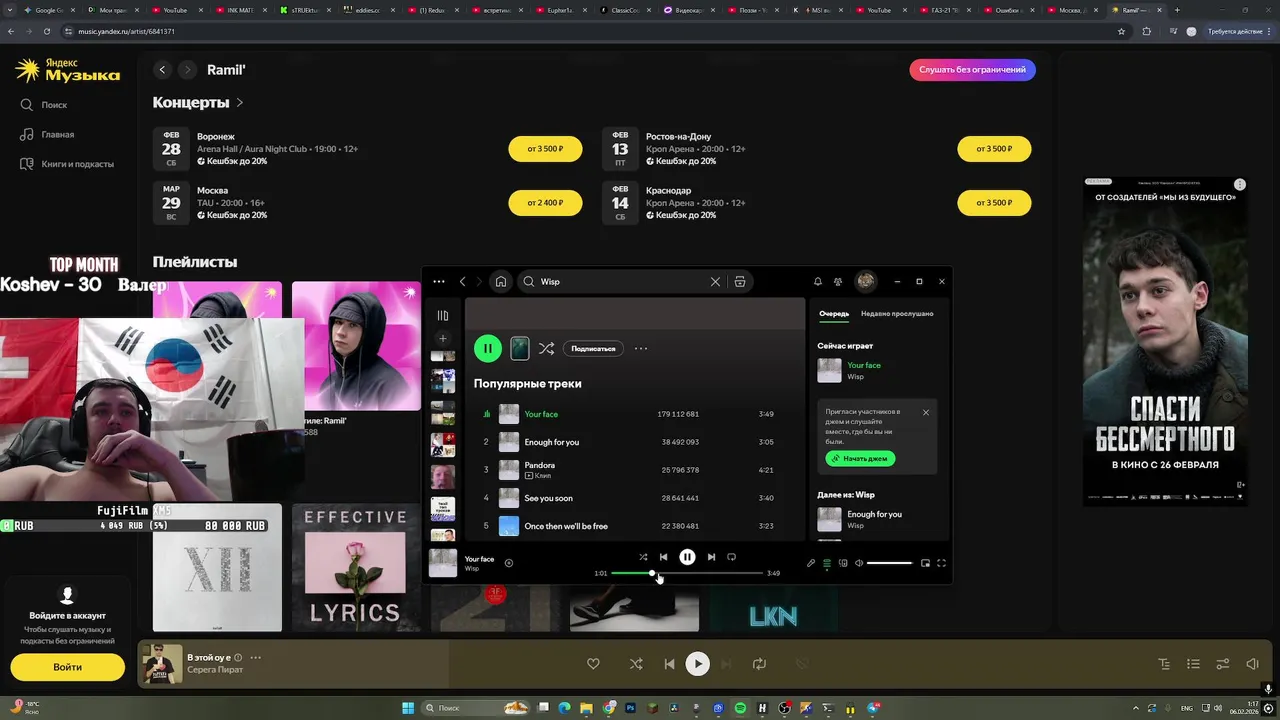
Task: Go back in Spotify window
Action: (x=462, y=282)
